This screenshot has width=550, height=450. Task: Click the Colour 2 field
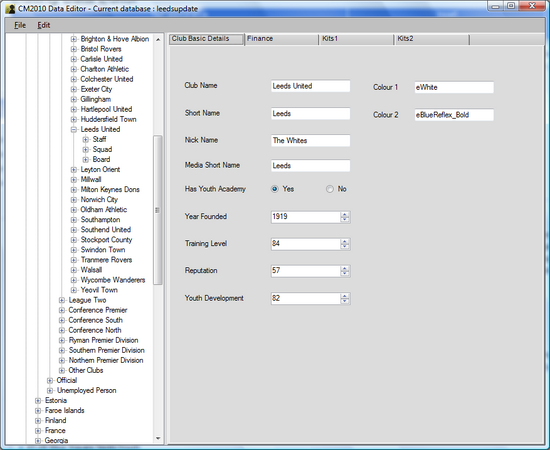(x=454, y=115)
